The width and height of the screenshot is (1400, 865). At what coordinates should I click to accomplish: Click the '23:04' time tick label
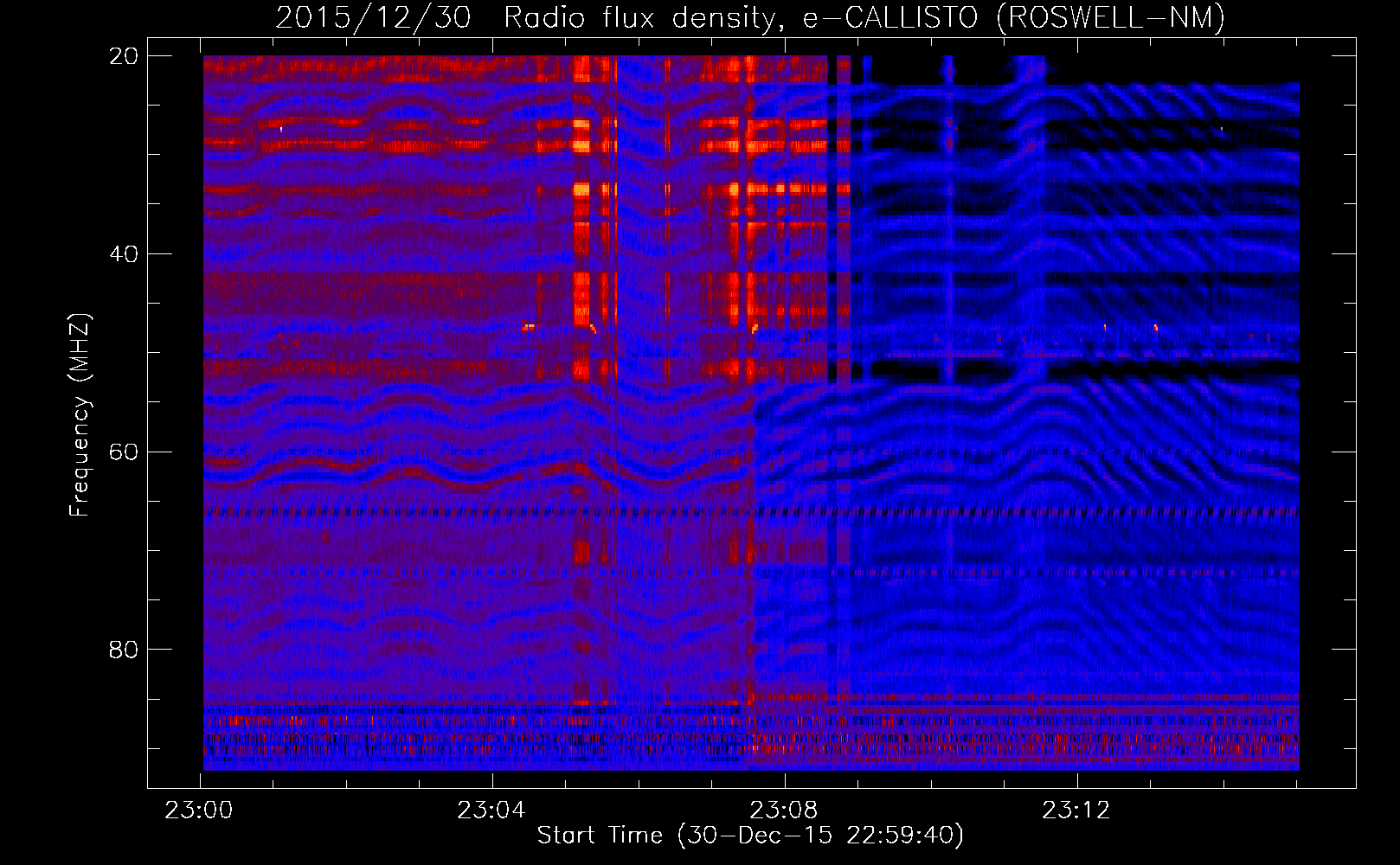pos(491,811)
